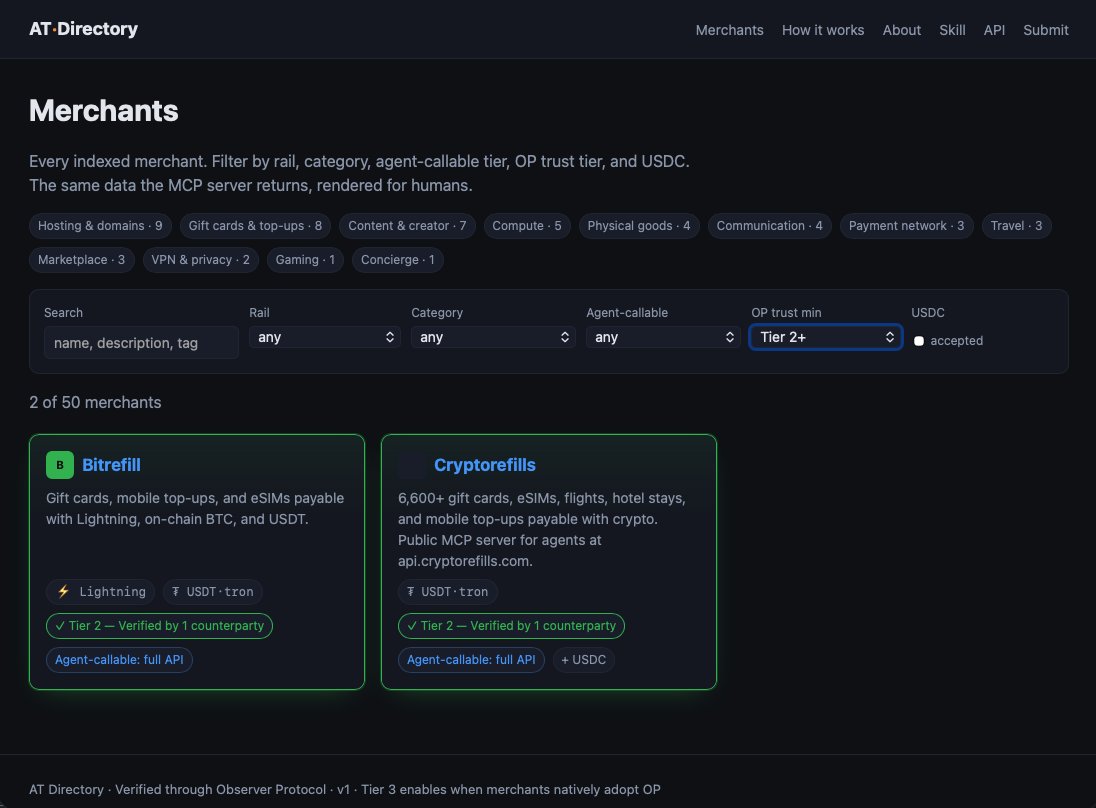Click Agent-callable: full API badge on Cryptorefills
The height and width of the screenshot is (808, 1096).
click(471, 660)
